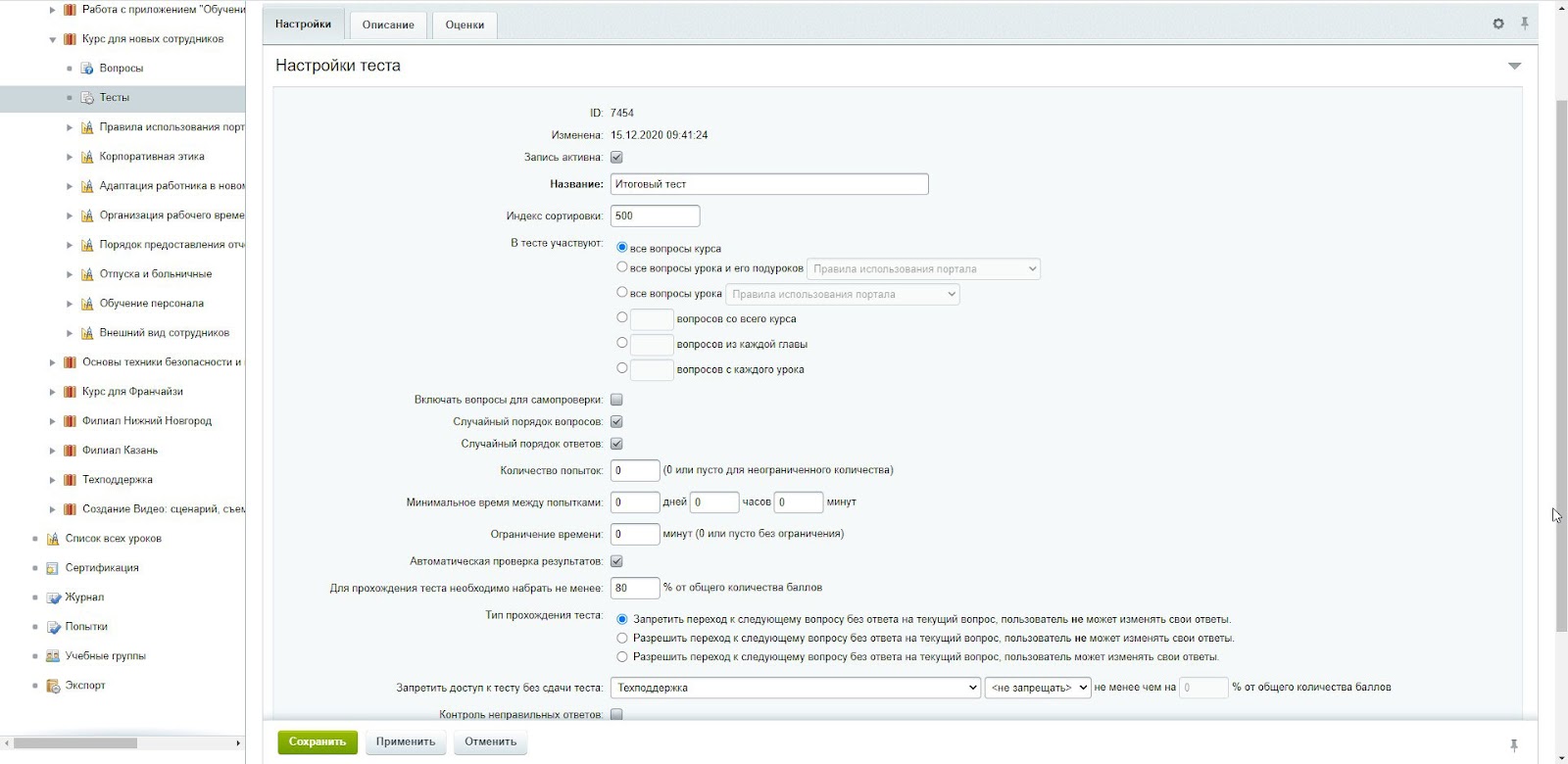Viewport: 1568px width, 764px height.
Task: Click the green Сохранить button
Action: [318, 742]
